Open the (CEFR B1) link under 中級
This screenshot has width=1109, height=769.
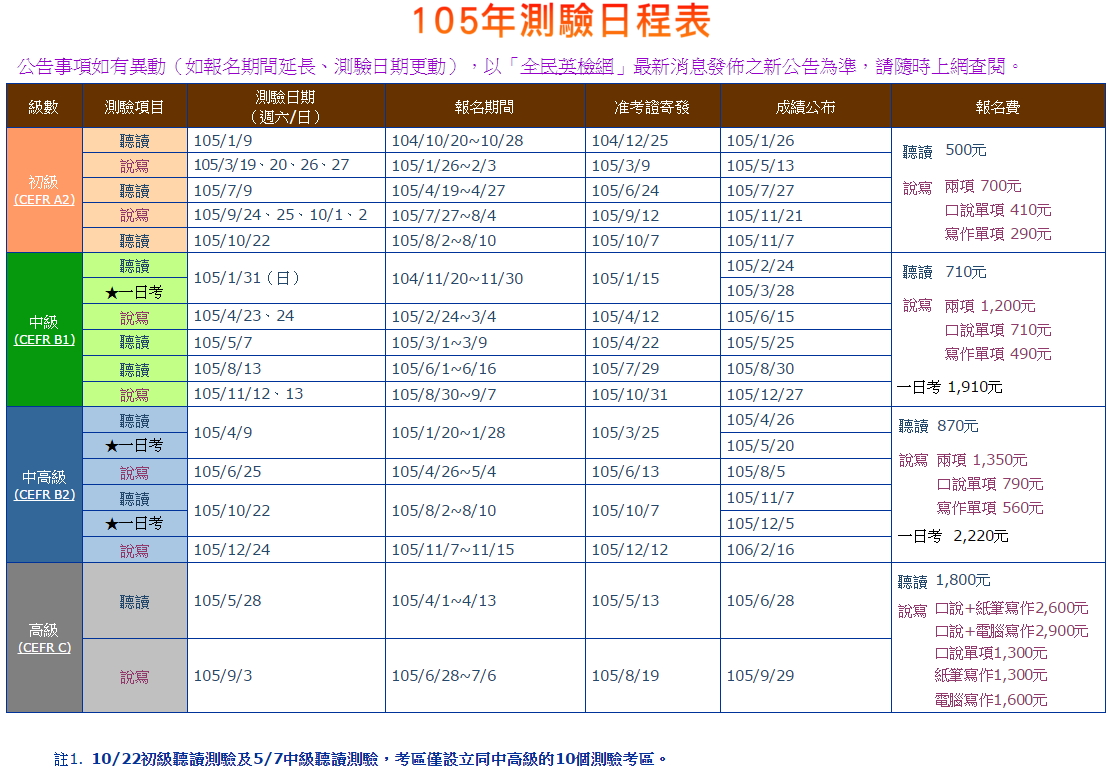click(44, 340)
